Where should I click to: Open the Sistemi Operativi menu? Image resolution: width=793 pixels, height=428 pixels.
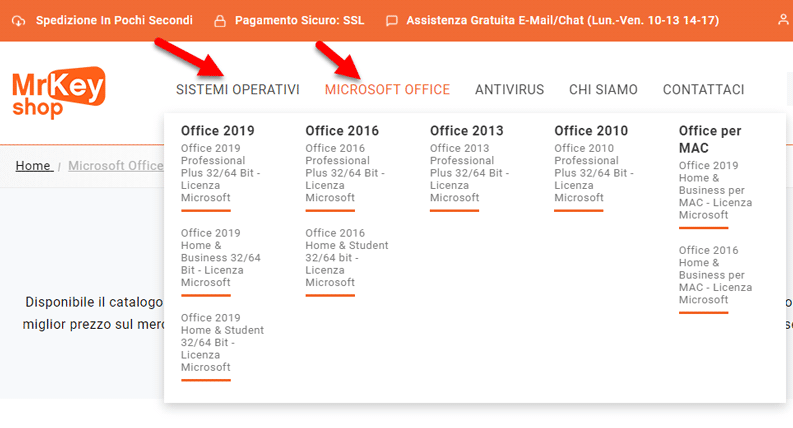coord(238,90)
